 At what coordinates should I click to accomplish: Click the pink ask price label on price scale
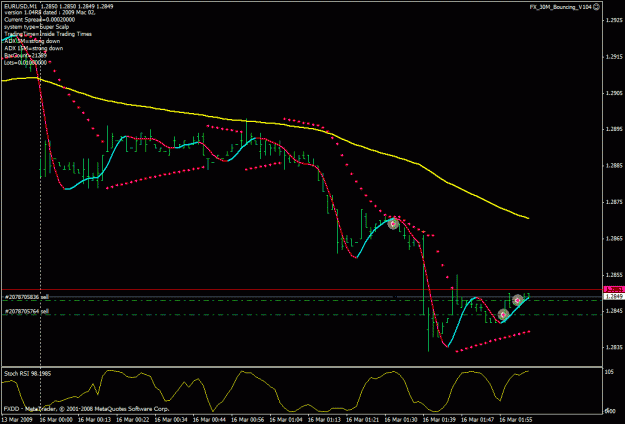613,289
